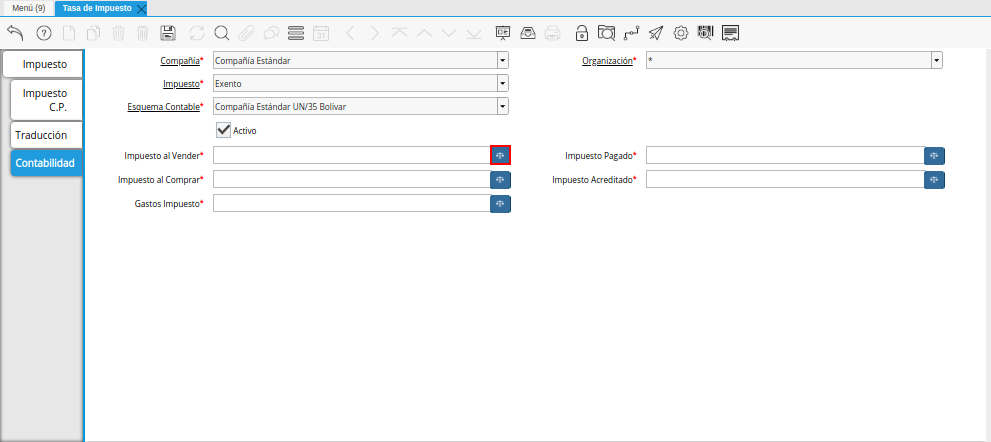Expand the Esquema Contable dropdown

point(502,106)
